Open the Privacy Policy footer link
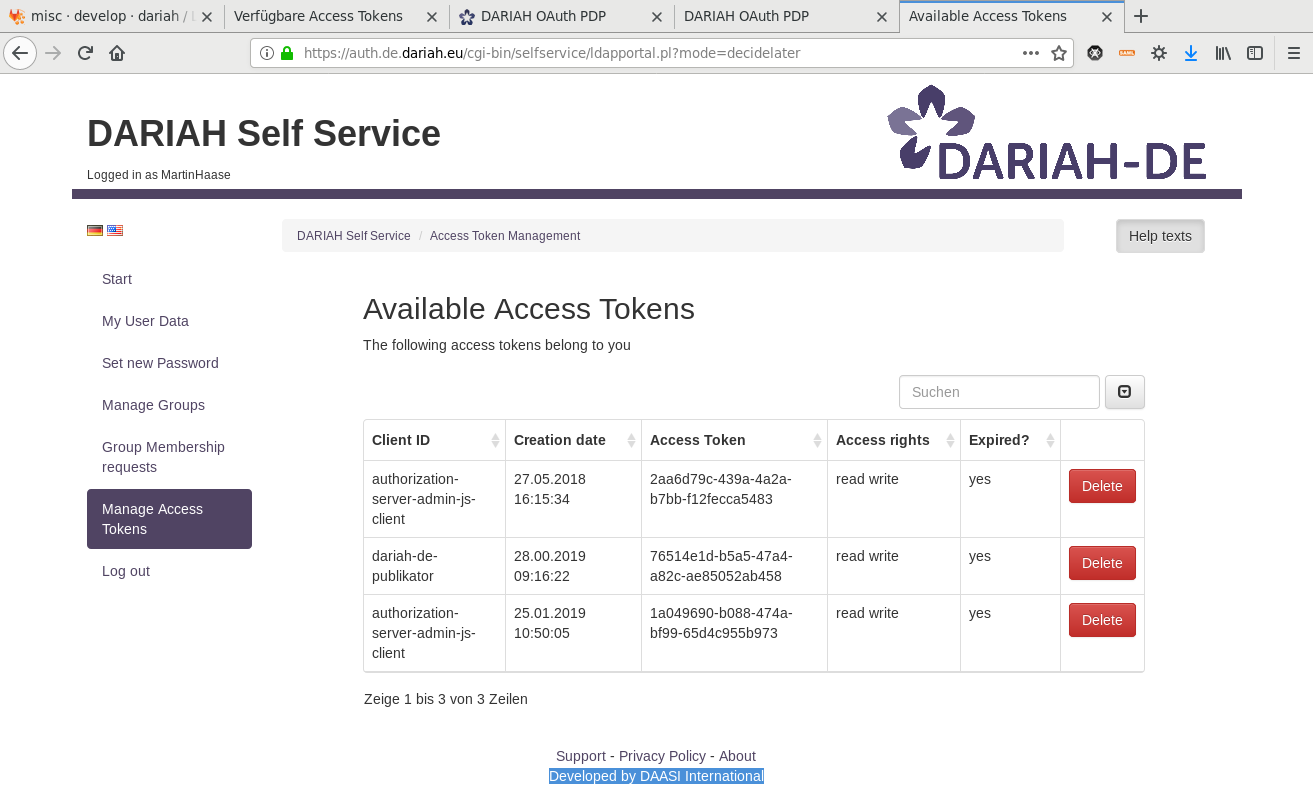 (662, 756)
